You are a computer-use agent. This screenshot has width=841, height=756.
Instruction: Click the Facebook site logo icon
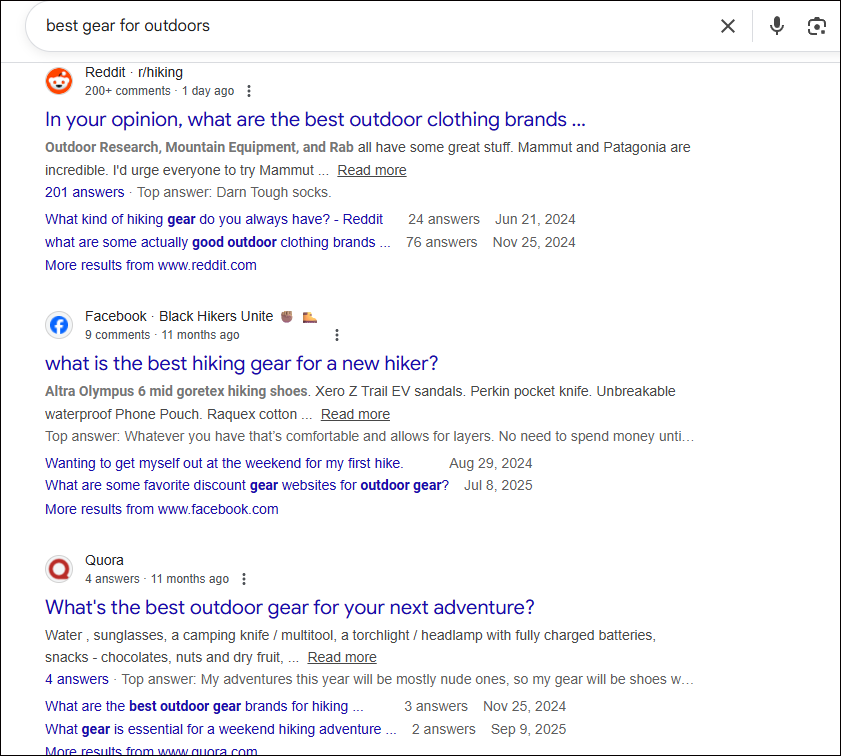[59, 325]
